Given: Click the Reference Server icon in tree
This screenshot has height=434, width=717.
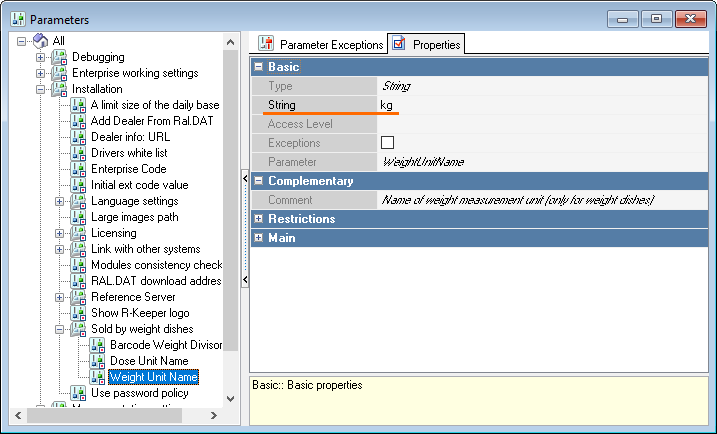Looking at the screenshot, I should pyautogui.click(x=79, y=297).
